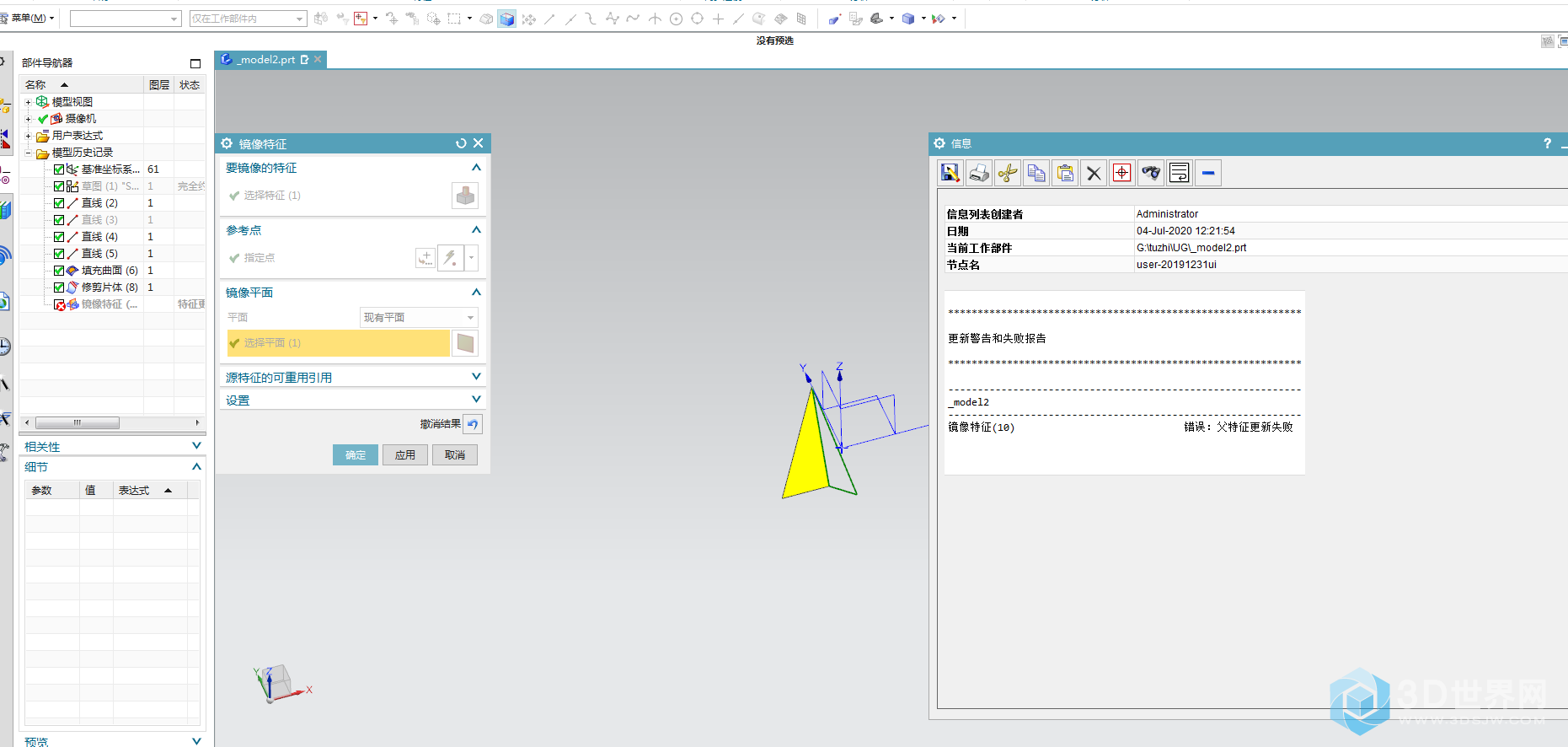Click the binoculars find icon
This screenshot has width=1568, height=747.
coord(1151,173)
